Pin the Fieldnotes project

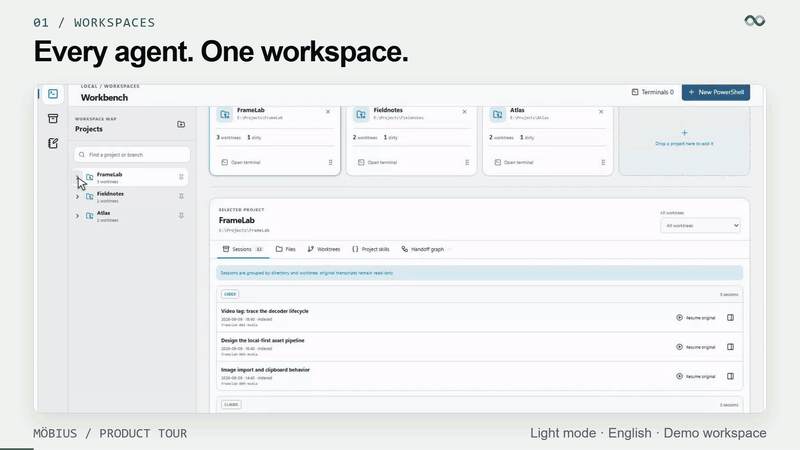181,196
